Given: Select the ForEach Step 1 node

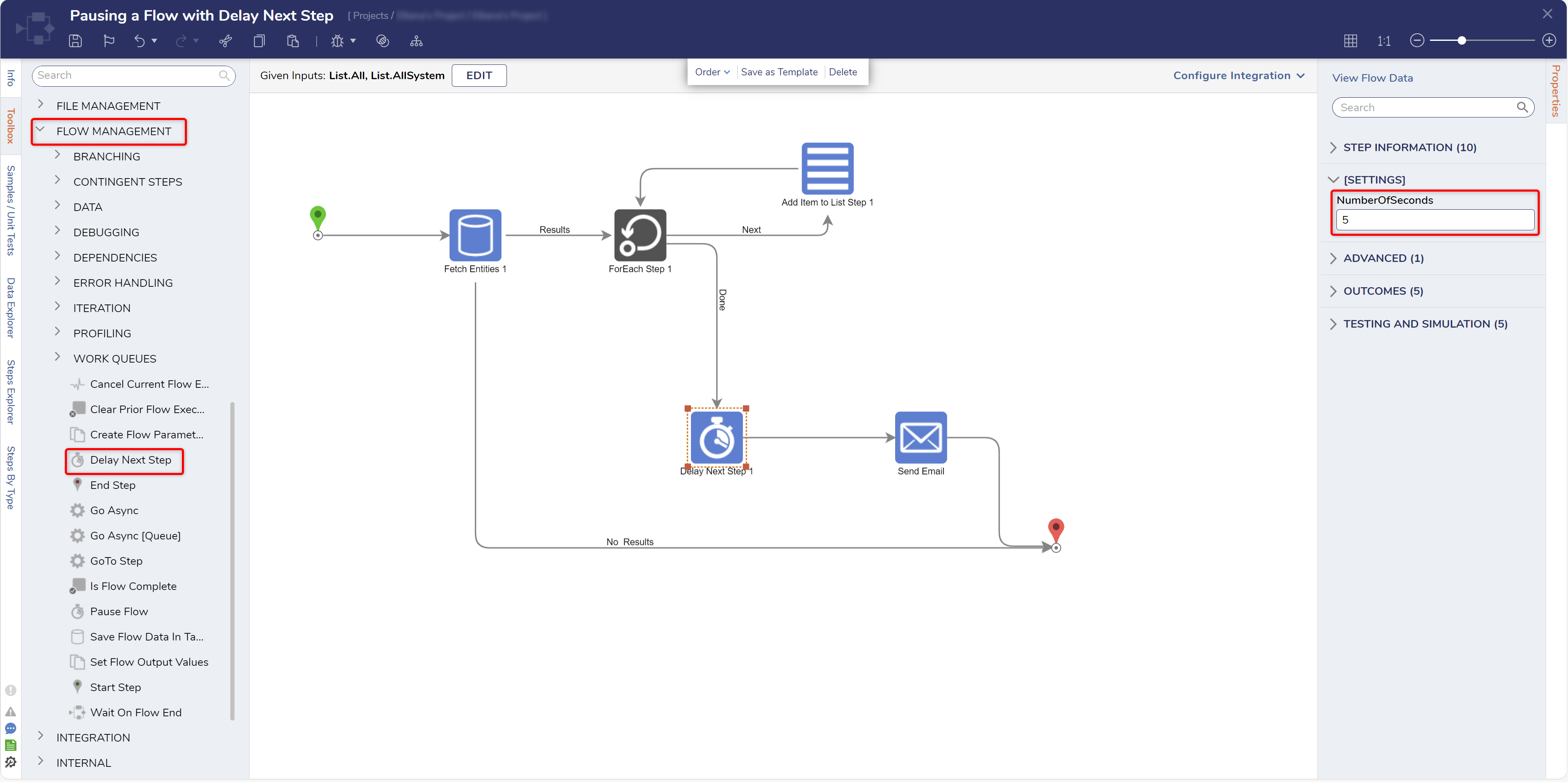Looking at the screenshot, I should pos(640,235).
